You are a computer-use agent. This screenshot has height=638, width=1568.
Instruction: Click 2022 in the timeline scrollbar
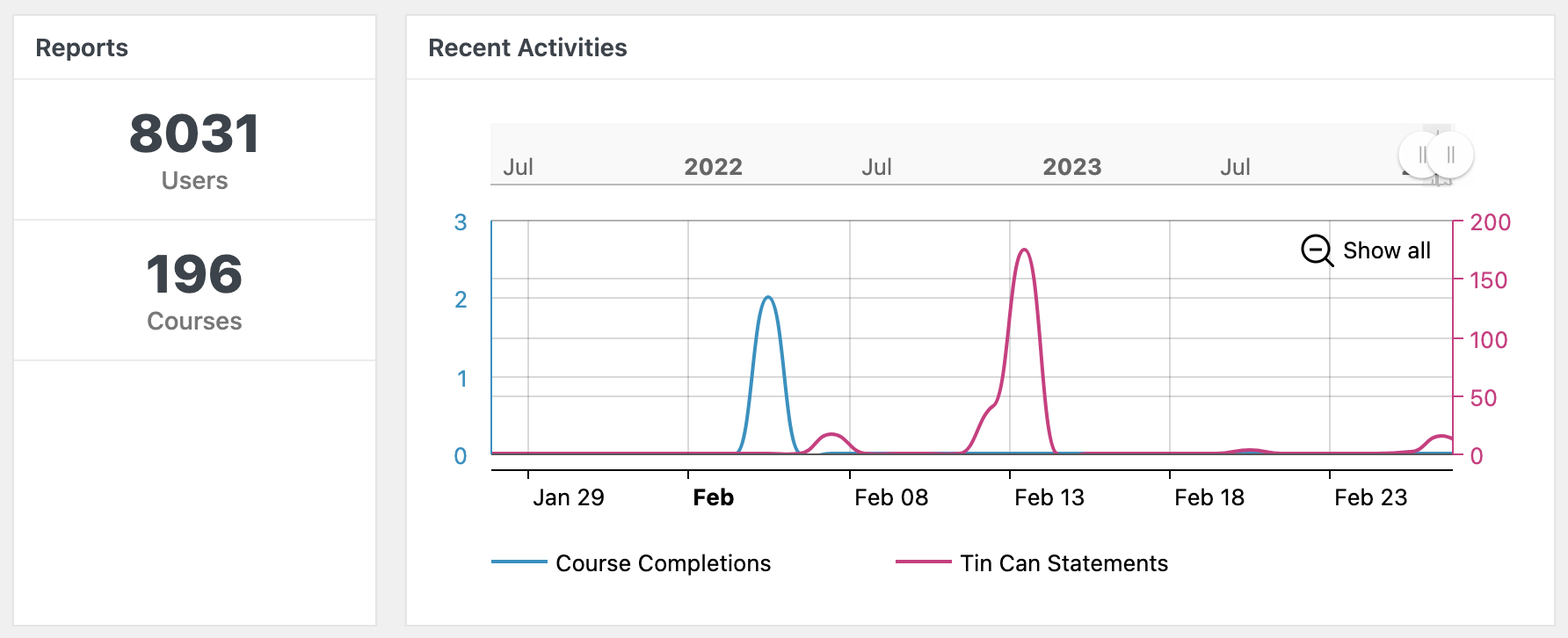(x=713, y=167)
